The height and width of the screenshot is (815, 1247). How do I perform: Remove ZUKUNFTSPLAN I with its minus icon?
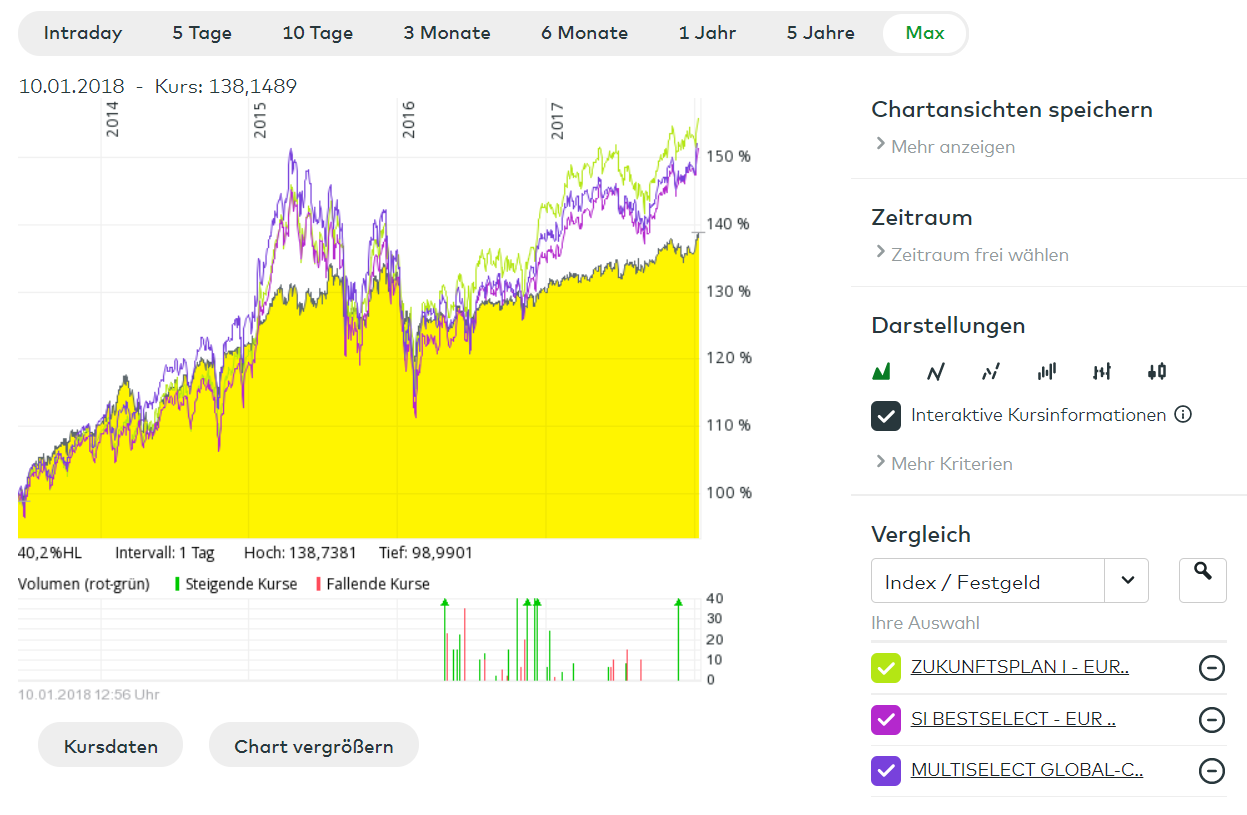point(1211,668)
